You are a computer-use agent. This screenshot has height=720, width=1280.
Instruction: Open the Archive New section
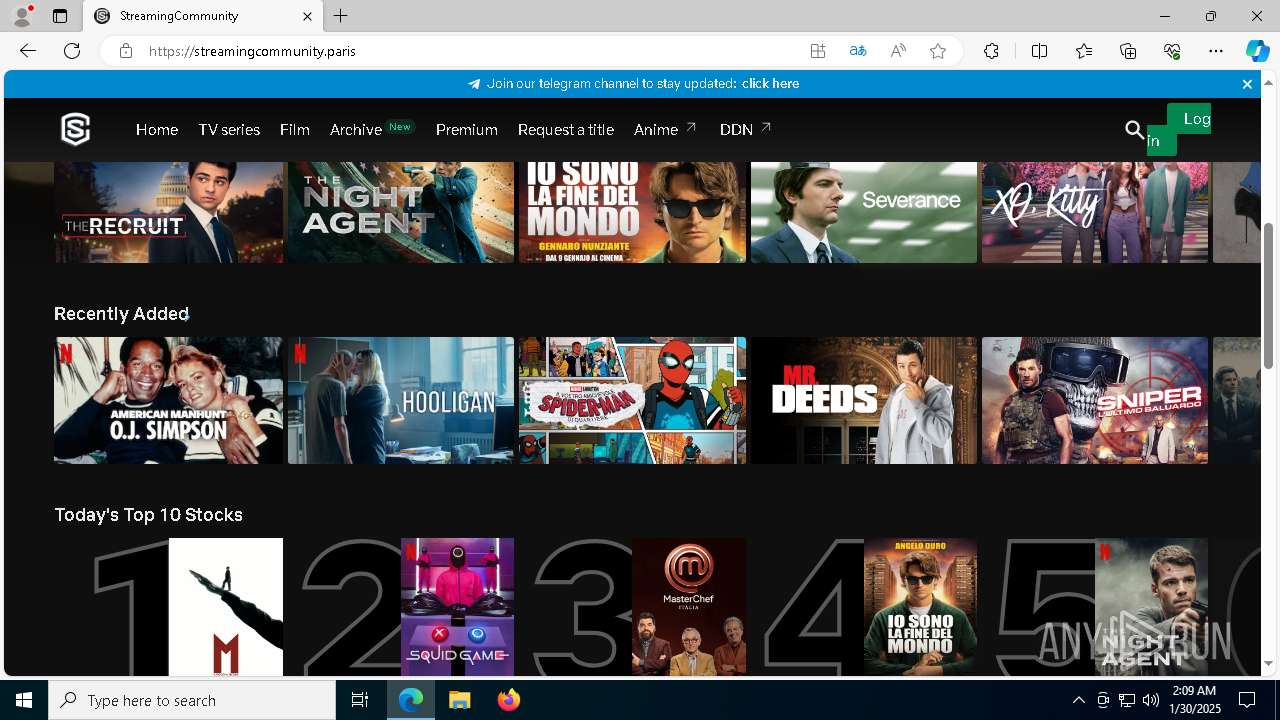tap(372, 129)
